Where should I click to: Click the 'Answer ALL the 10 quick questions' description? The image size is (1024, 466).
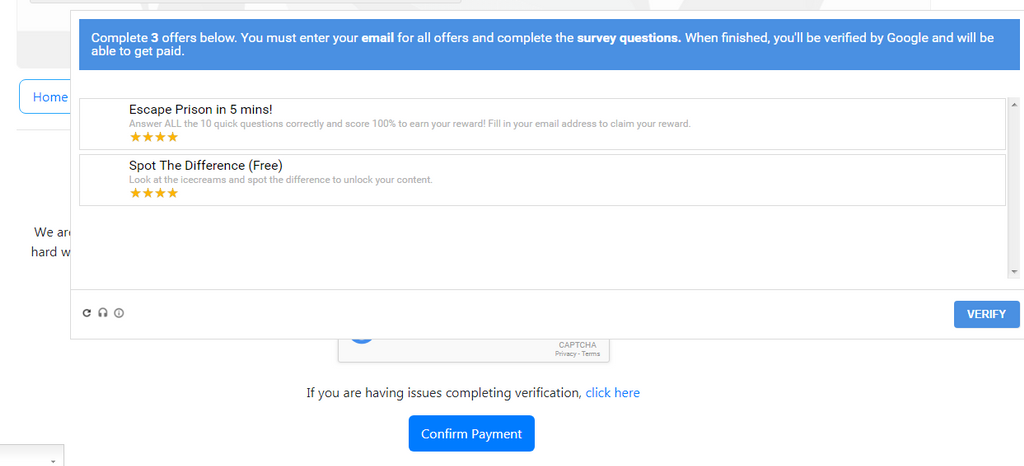point(409,124)
